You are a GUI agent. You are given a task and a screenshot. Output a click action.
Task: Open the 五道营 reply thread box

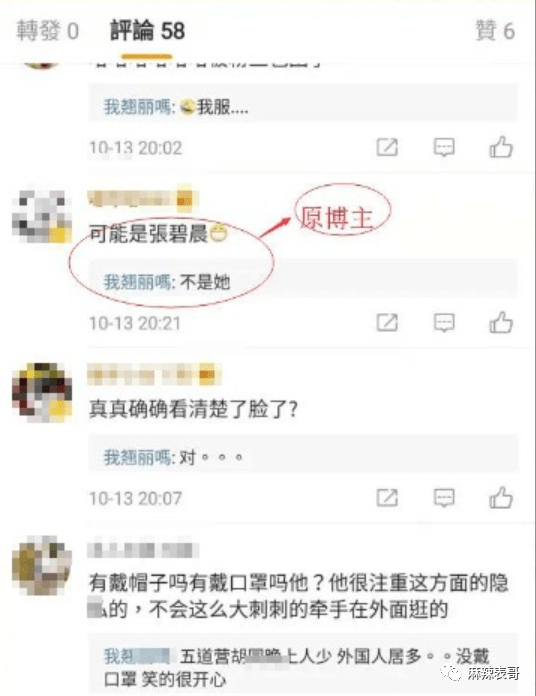(303, 667)
